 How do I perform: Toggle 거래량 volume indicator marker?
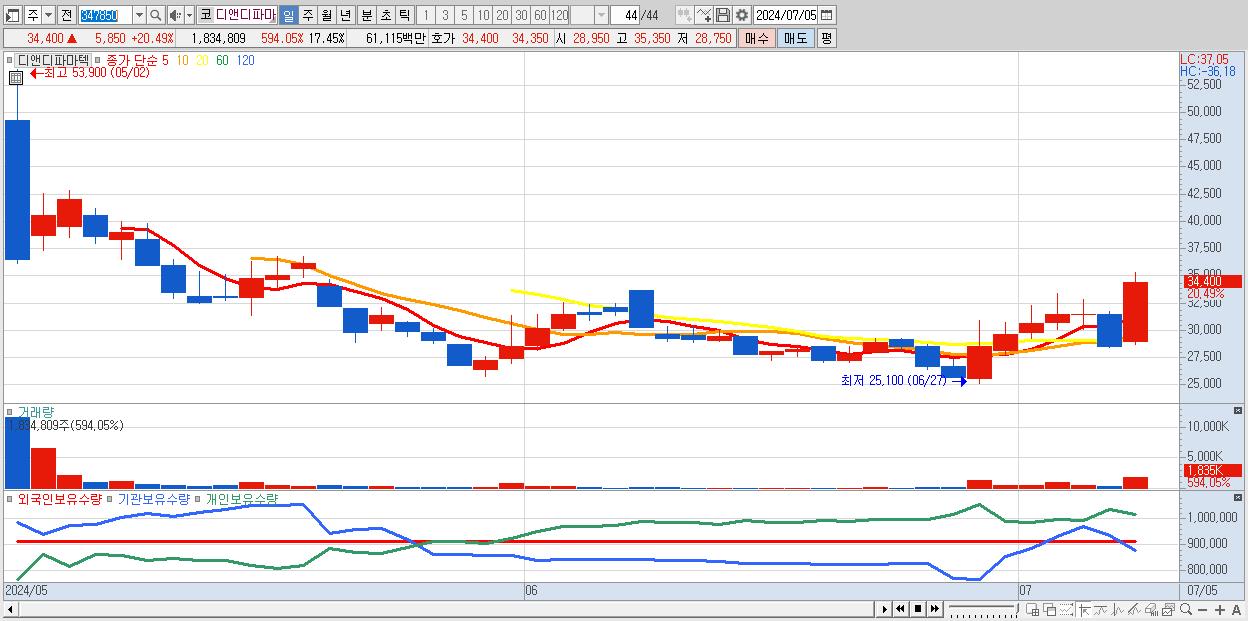11,412
